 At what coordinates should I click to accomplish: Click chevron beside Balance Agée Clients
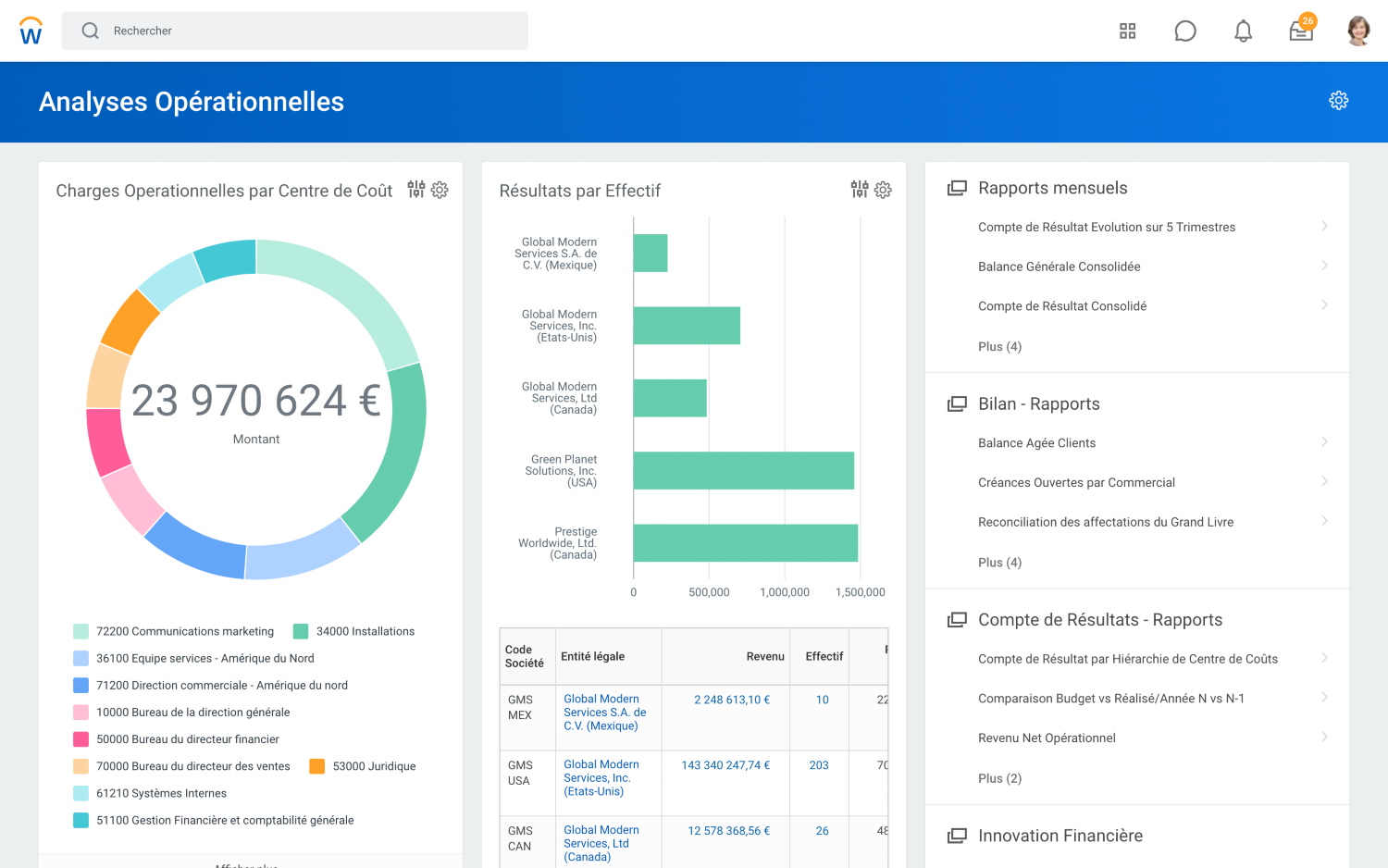tap(1324, 442)
